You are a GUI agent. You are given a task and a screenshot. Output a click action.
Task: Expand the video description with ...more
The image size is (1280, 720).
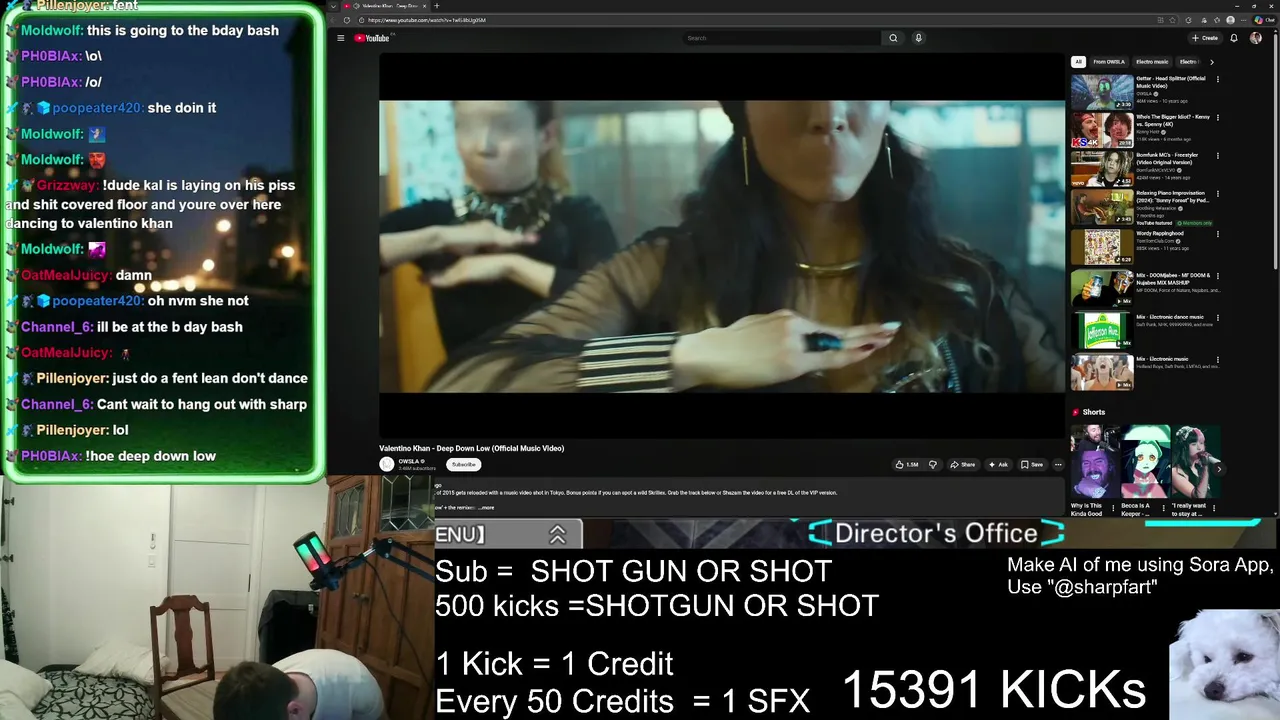pos(486,508)
